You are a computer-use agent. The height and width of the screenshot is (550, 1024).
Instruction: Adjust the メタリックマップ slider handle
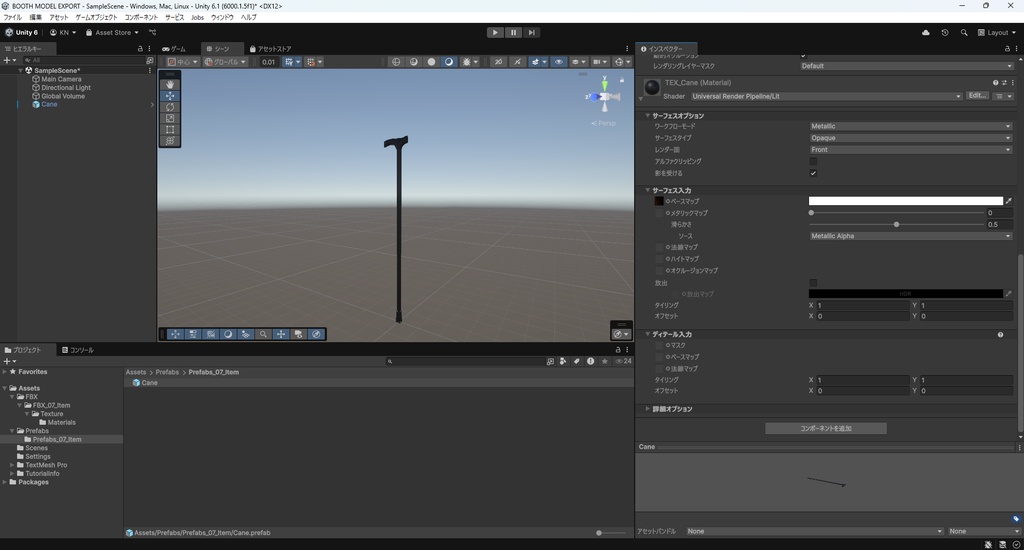coord(811,213)
